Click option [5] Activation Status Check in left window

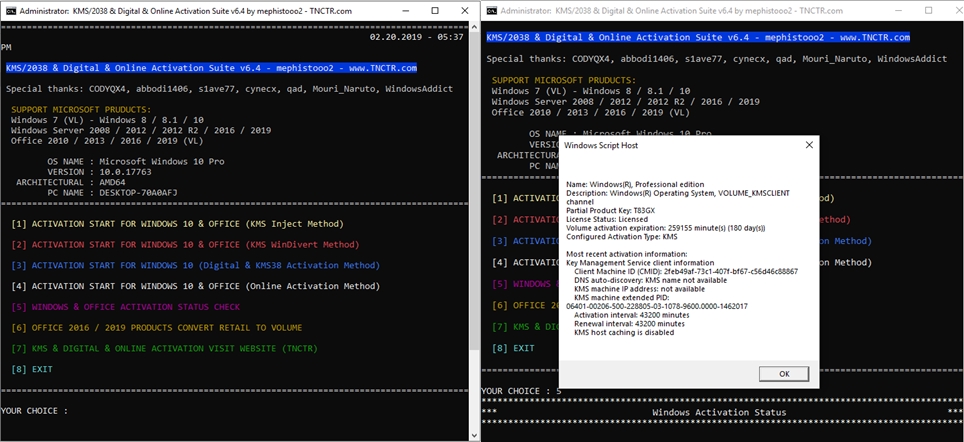pyautogui.click(x=125, y=307)
